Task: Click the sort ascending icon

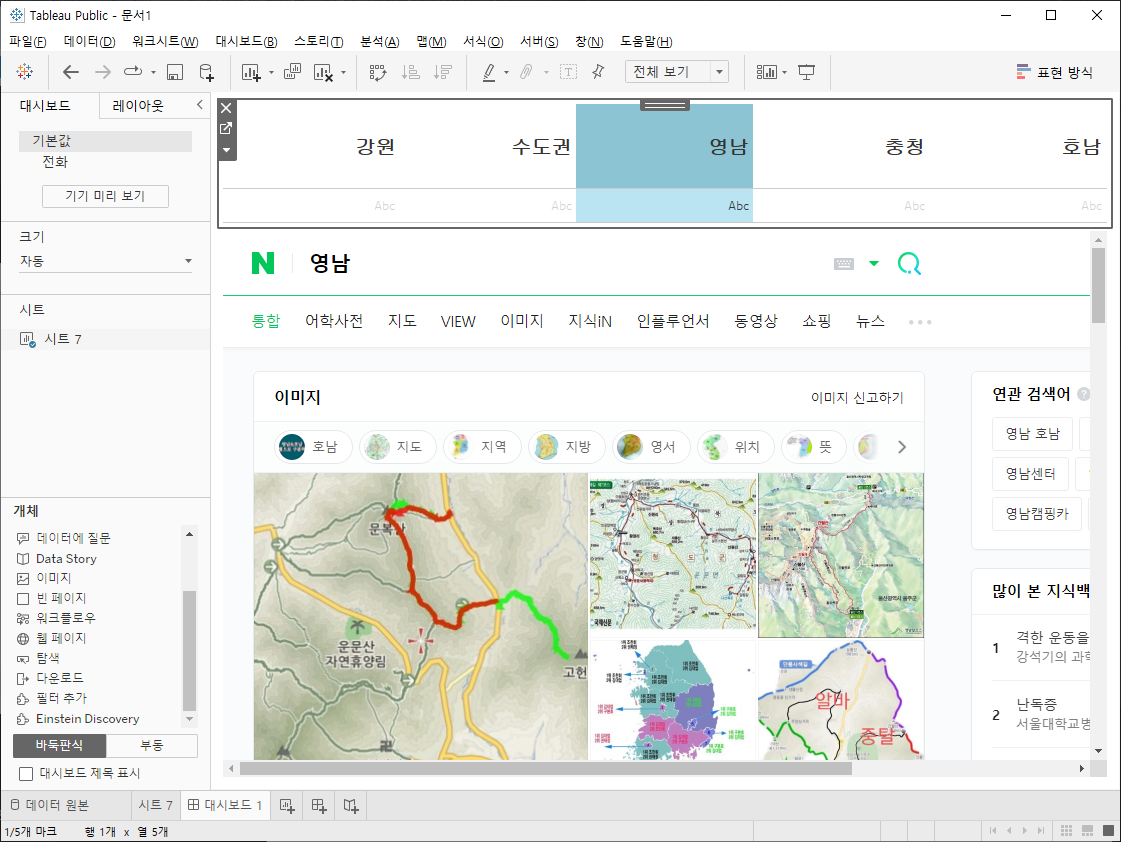Action: coord(410,71)
